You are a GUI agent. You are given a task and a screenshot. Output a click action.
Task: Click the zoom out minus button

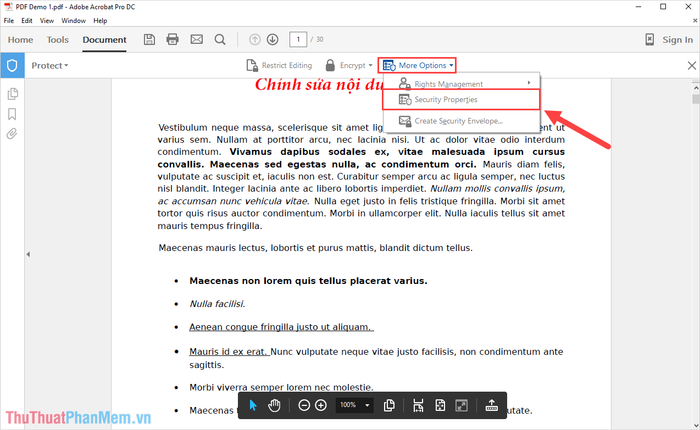[x=304, y=405]
